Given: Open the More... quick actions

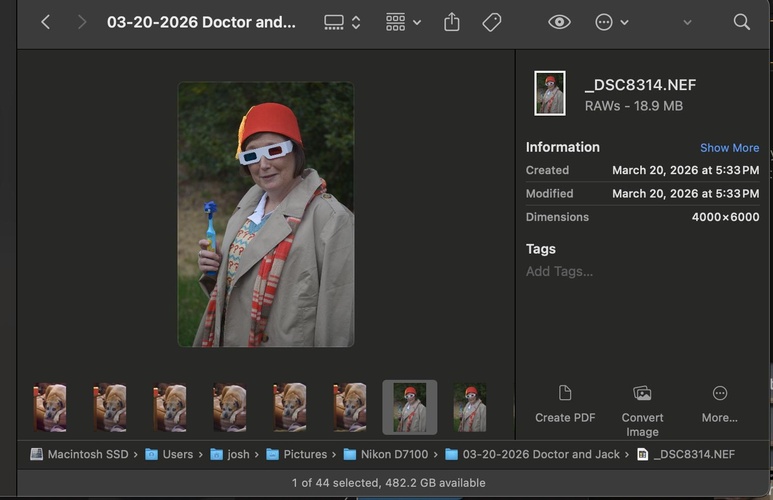Looking at the screenshot, I should pyautogui.click(x=719, y=404).
